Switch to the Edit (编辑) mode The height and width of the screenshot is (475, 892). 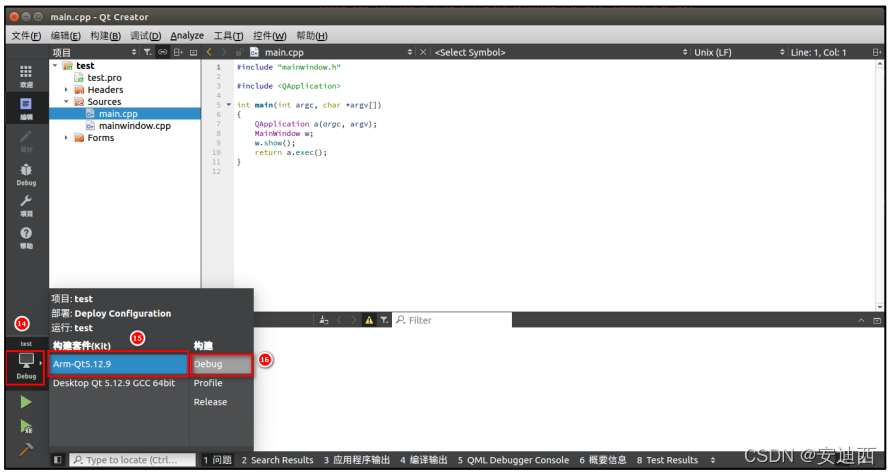click(26, 108)
